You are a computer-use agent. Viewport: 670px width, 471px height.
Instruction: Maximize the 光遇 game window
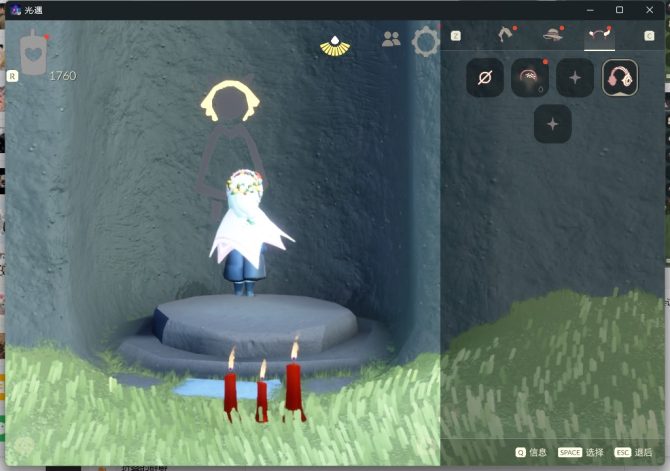(619, 10)
